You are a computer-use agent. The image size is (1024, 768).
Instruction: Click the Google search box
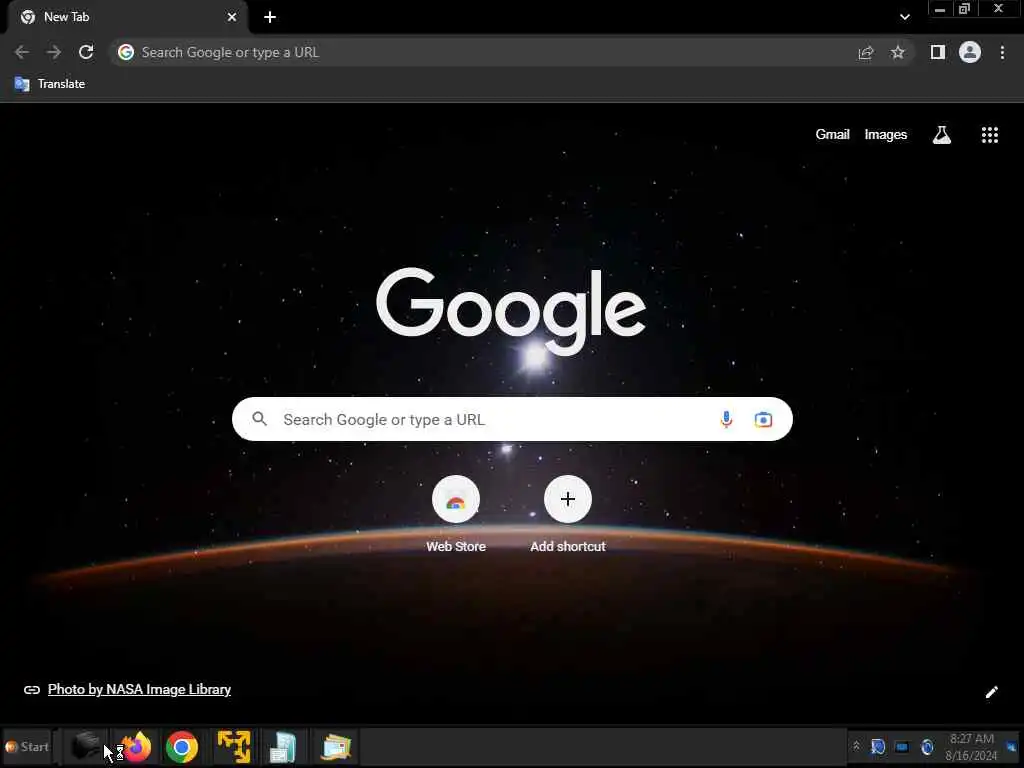(512, 419)
